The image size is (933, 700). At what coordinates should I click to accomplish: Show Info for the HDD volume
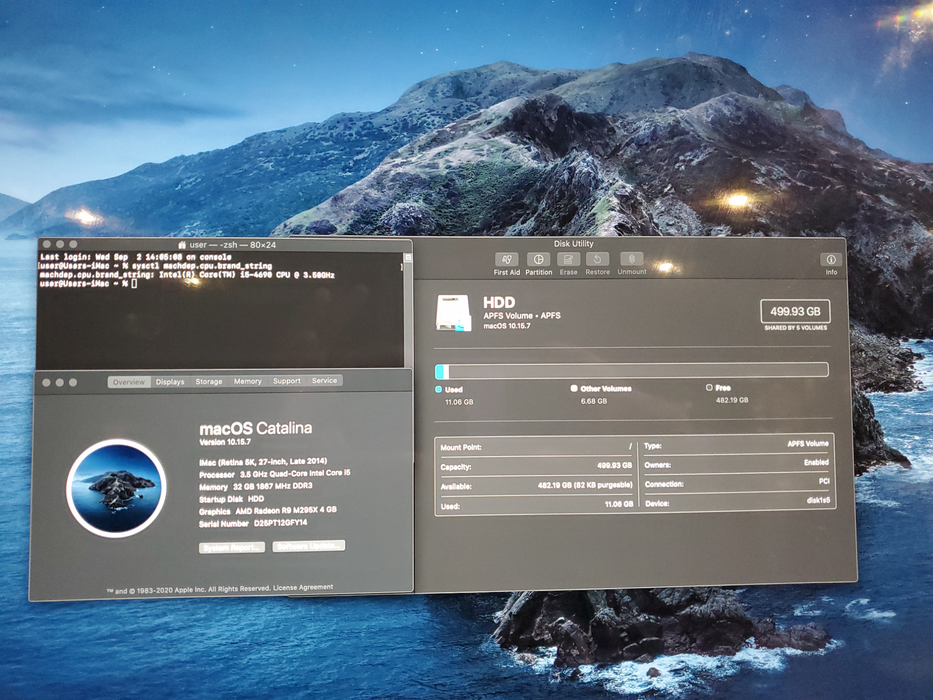click(831, 264)
